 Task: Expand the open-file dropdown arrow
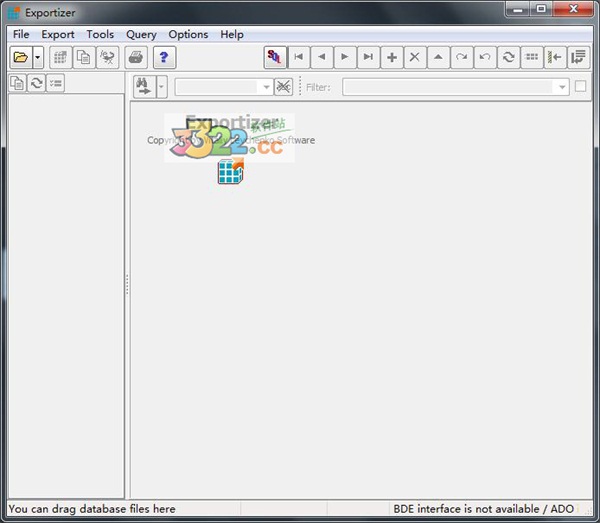(x=38, y=57)
